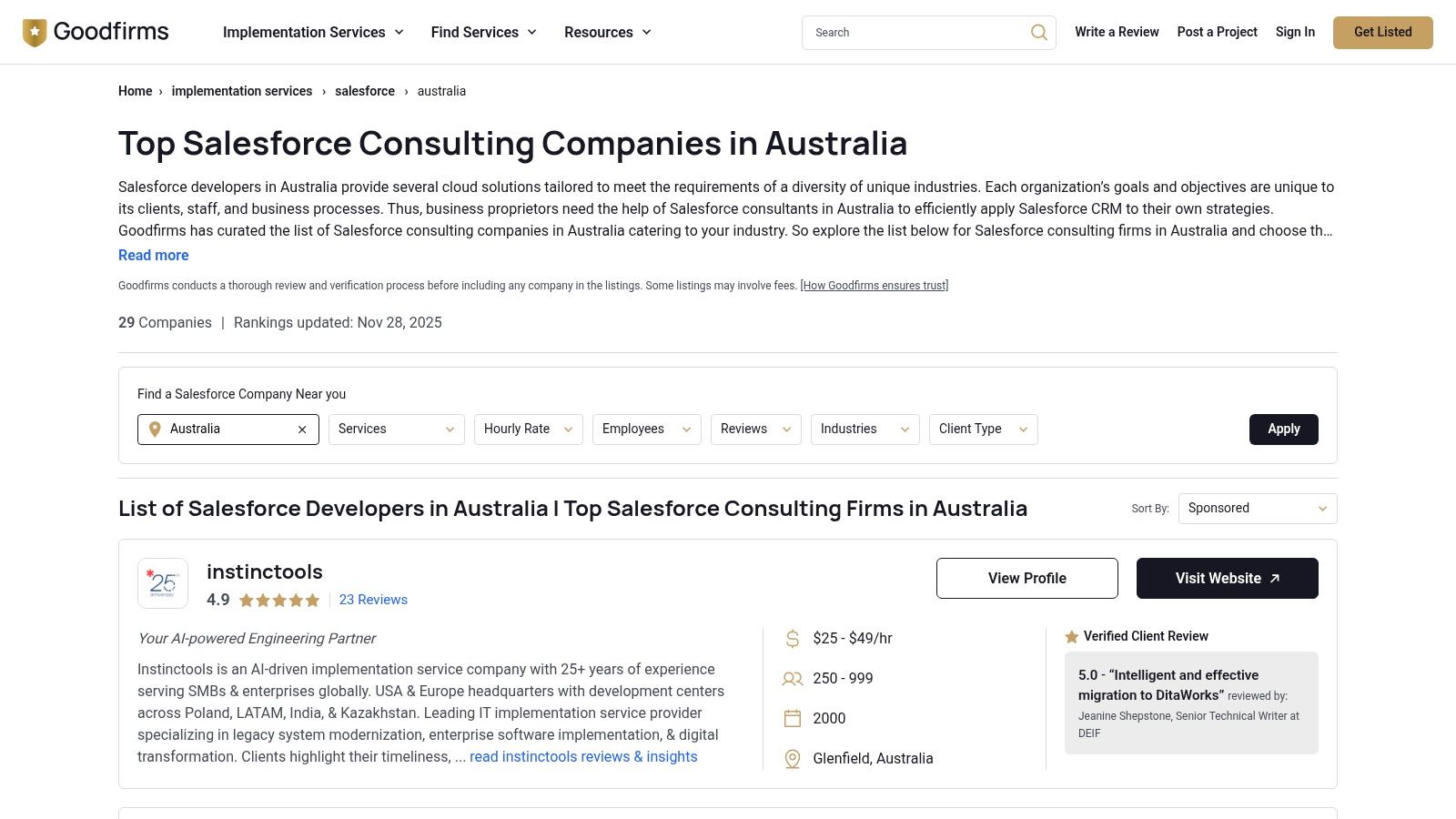Click the founded year calendar icon

tap(791, 718)
